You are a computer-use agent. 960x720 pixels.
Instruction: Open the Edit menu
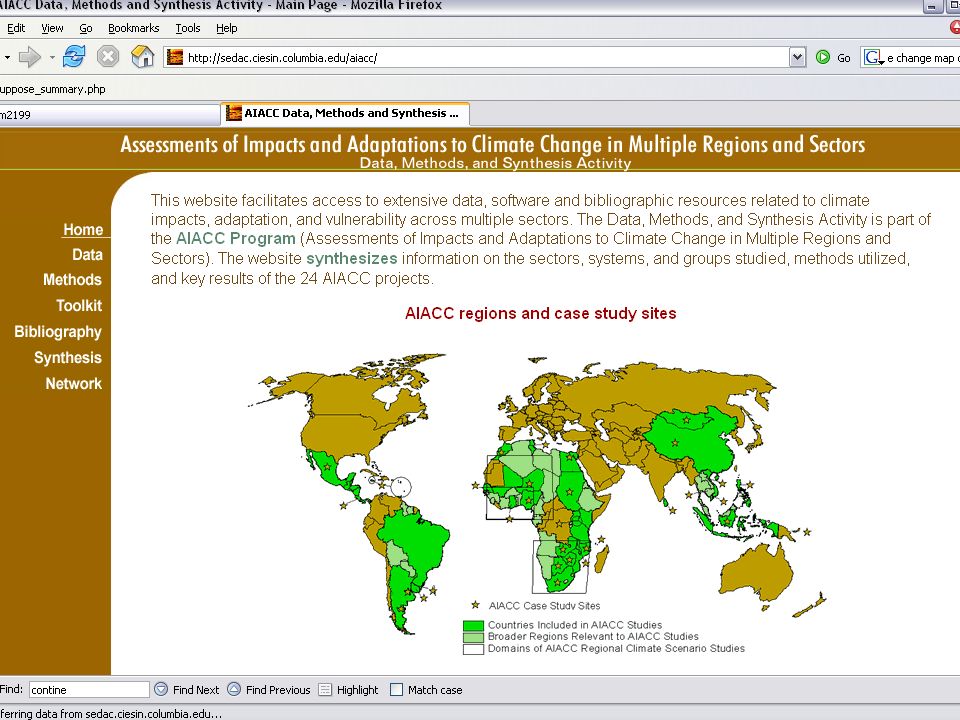click(16, 28)
